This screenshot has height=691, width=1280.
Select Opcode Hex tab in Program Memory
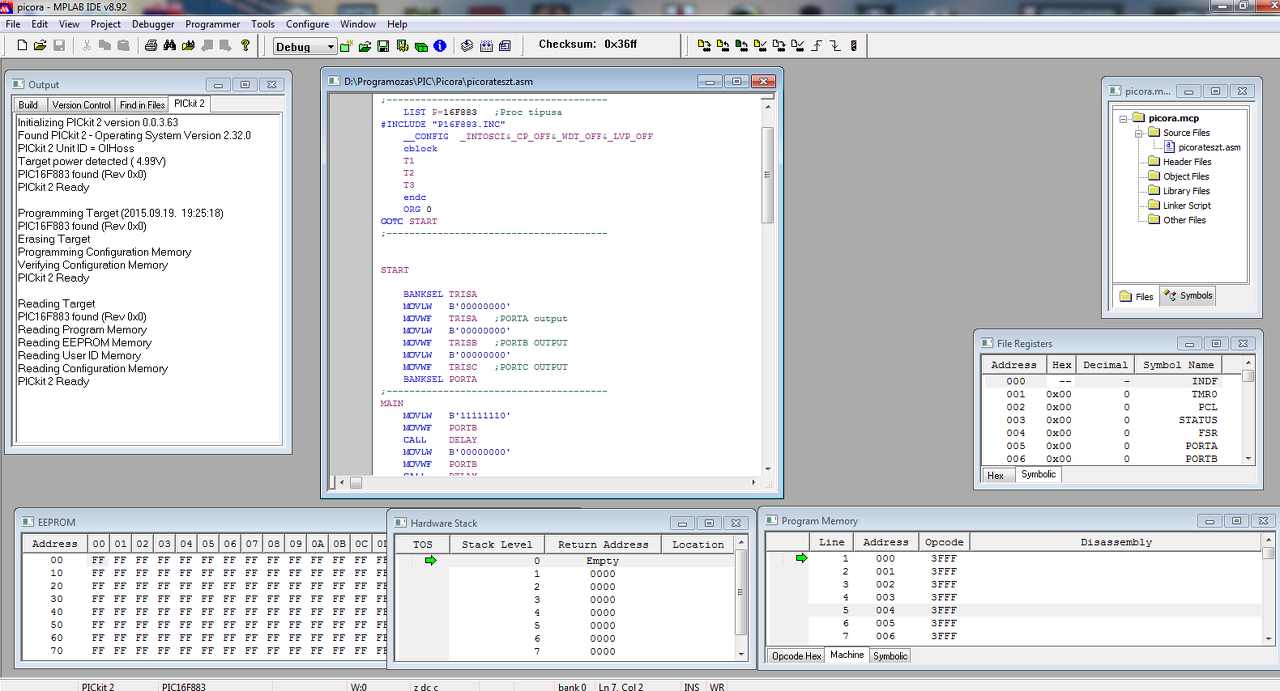click(x=797, y=656)
